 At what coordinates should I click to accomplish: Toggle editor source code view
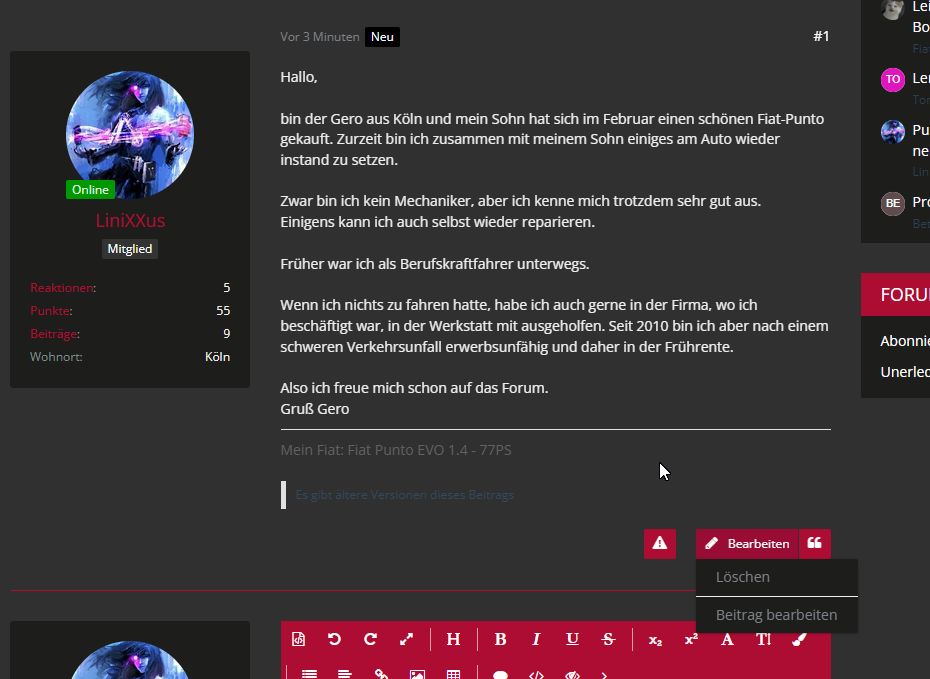point(298,640)
